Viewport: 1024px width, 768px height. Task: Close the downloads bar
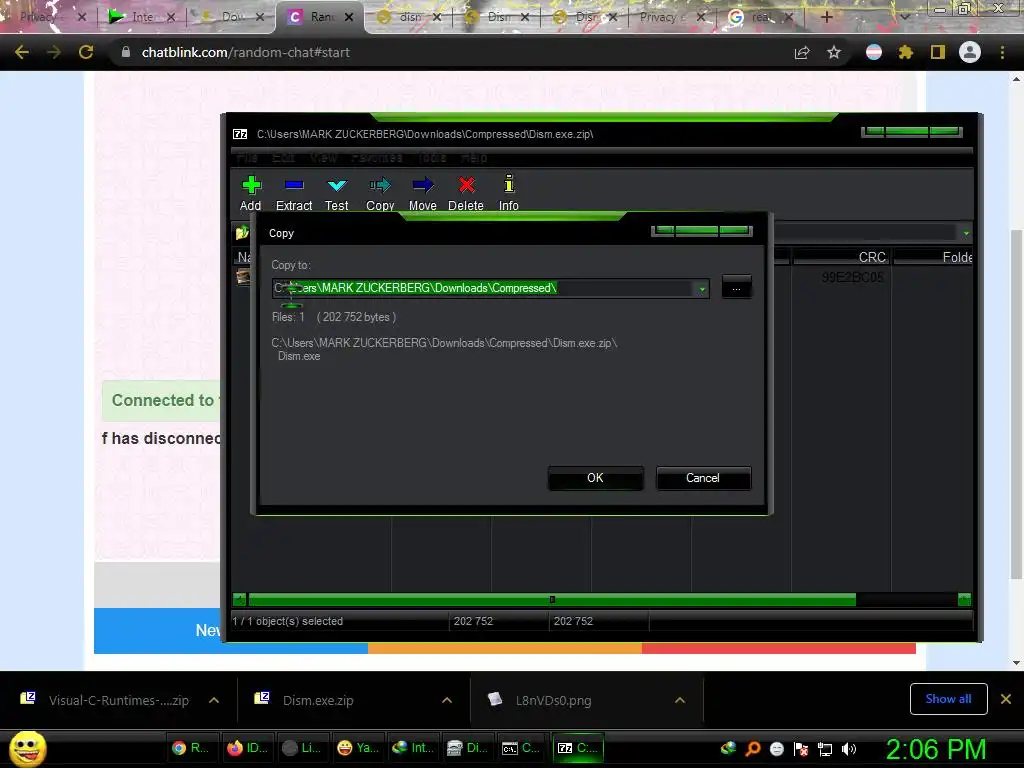click(1006, 699)
